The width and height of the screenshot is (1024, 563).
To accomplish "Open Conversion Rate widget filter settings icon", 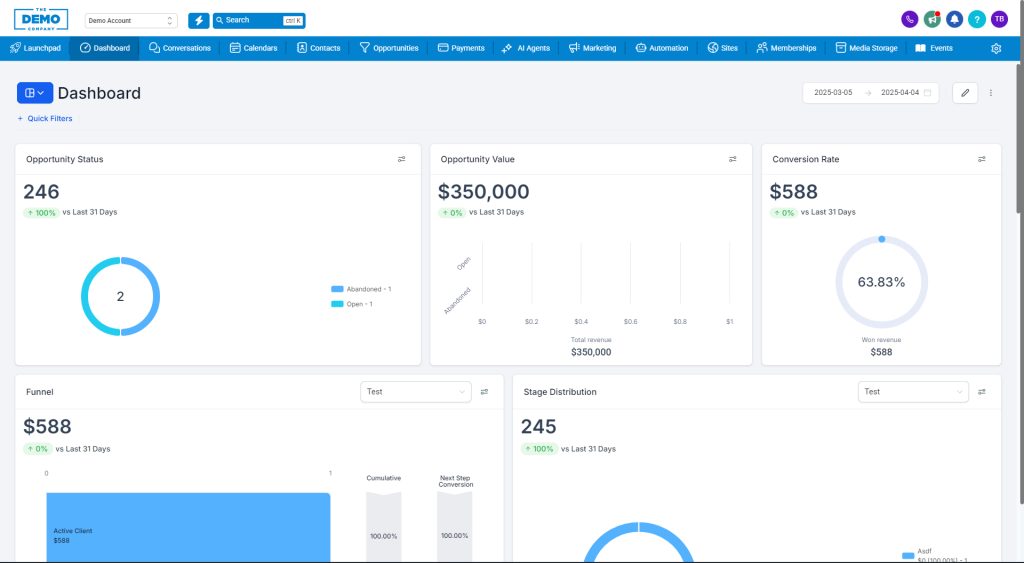I will (982, 159).
